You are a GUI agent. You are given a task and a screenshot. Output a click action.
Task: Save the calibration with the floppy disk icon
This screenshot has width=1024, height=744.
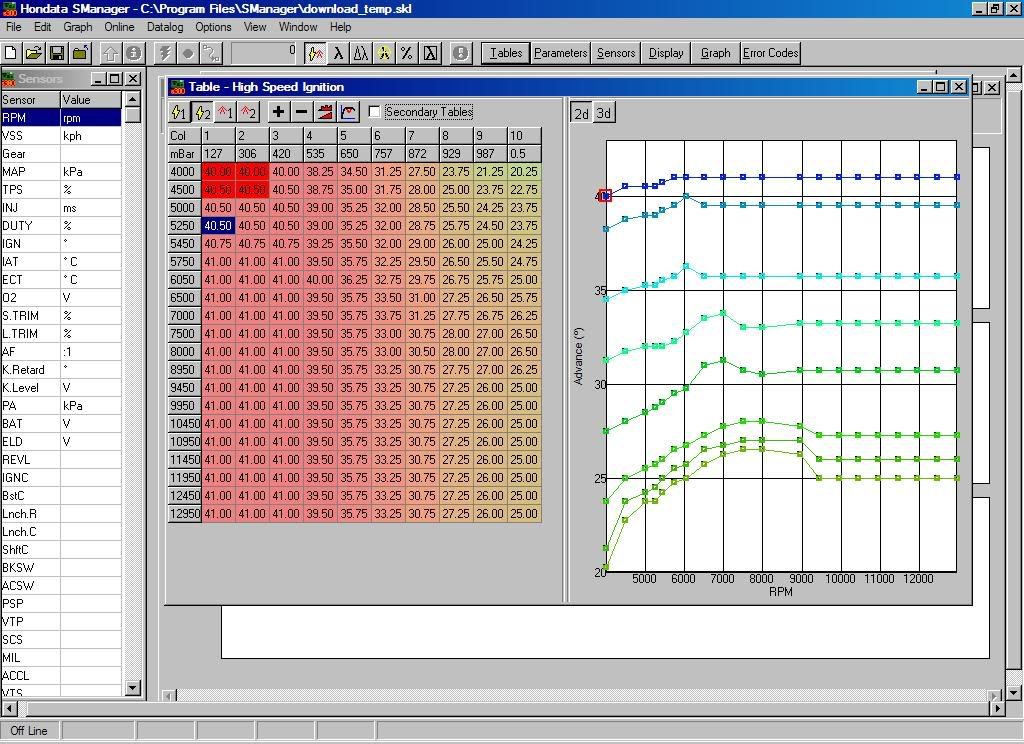coord(56,53)
